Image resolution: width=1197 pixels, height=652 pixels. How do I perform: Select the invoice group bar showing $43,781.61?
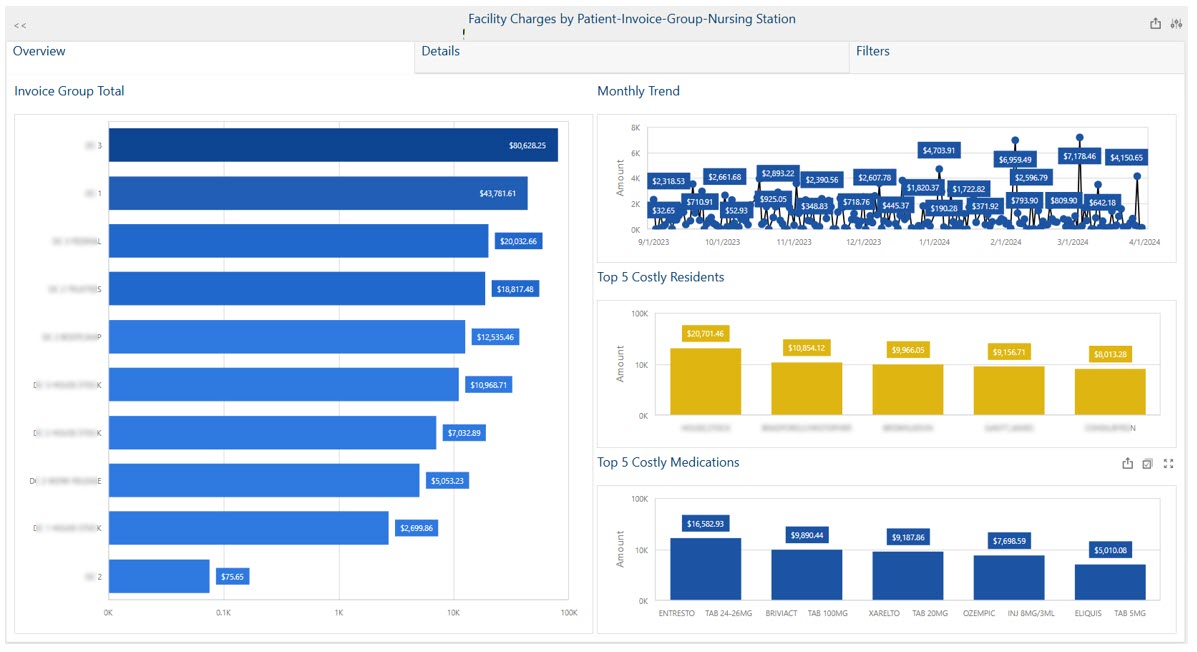click(x=317, y=193)
